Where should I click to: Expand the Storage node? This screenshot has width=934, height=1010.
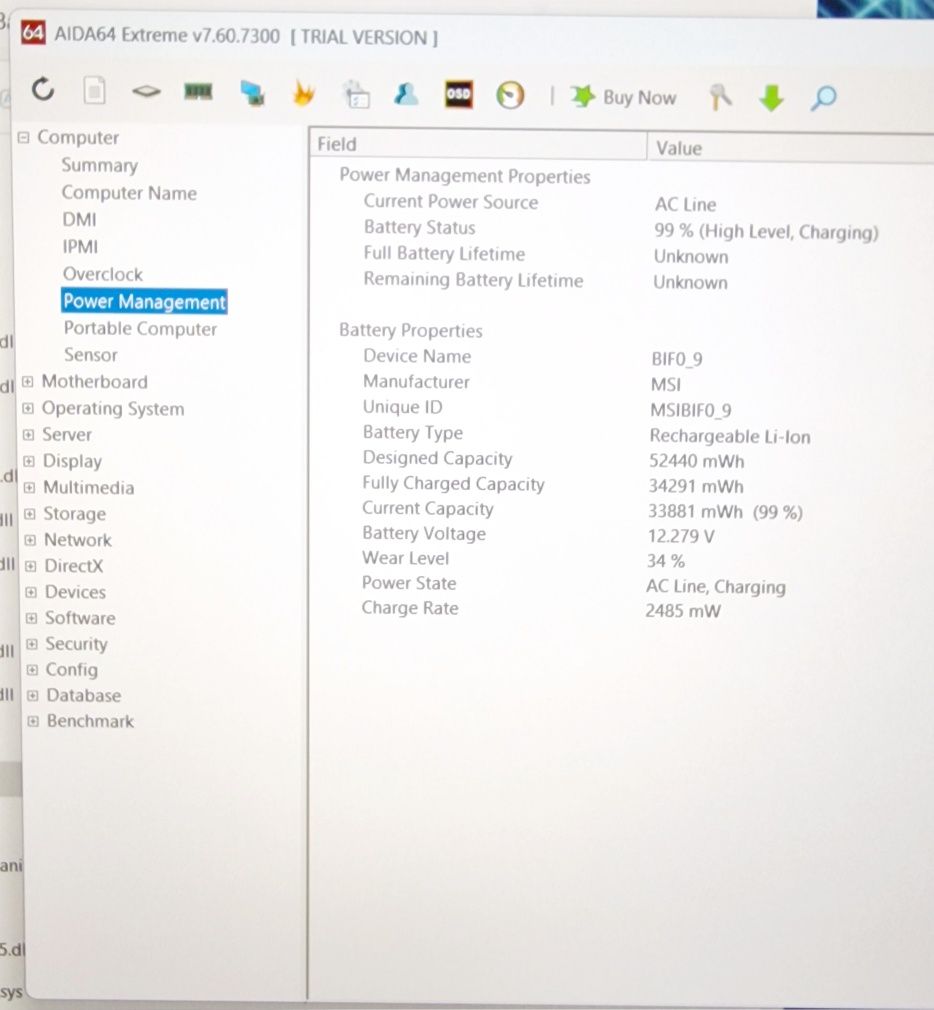[x=30, y=514]
